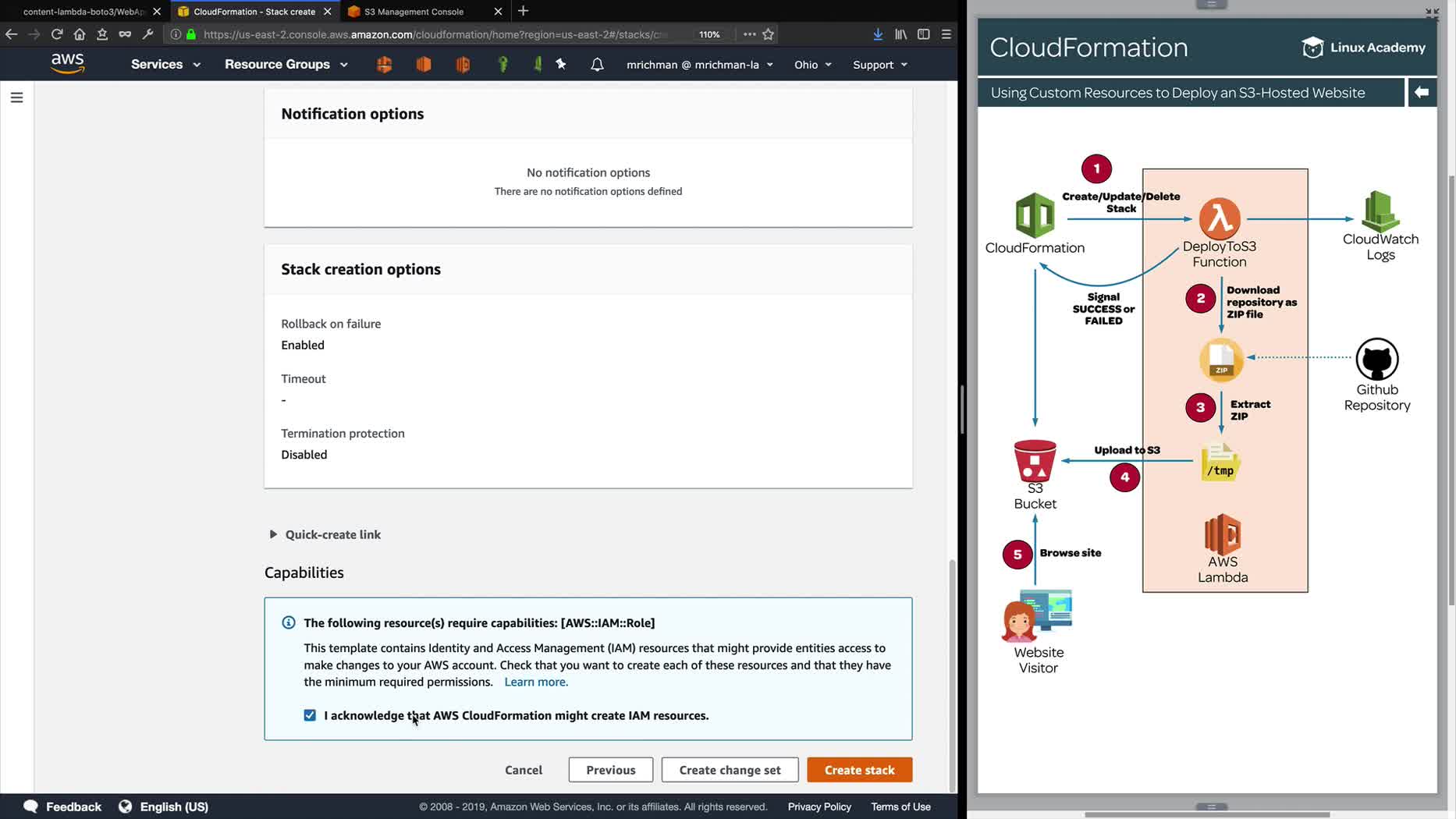Click the site information icon in address bar
The image size is (1456, 819).
[x=176, y=34]
